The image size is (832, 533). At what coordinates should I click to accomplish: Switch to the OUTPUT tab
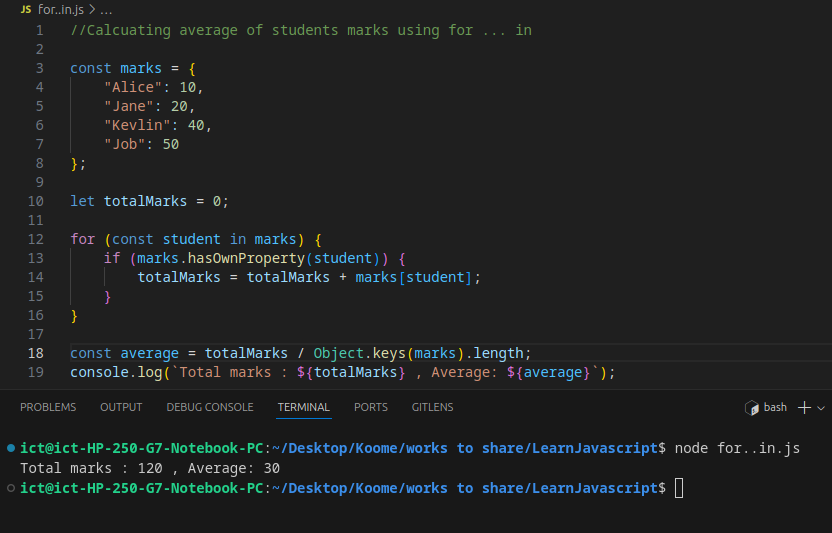pyautogui.click(x=121, y=407)
